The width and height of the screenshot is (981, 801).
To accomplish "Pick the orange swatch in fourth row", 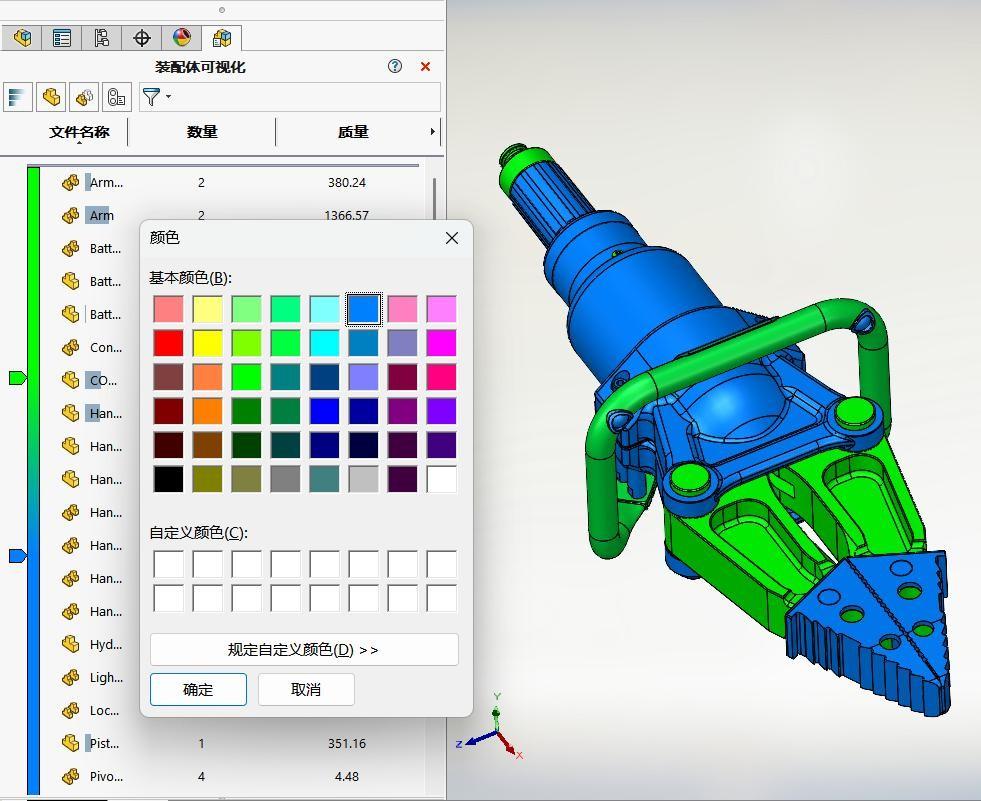I will click(207, 411).
